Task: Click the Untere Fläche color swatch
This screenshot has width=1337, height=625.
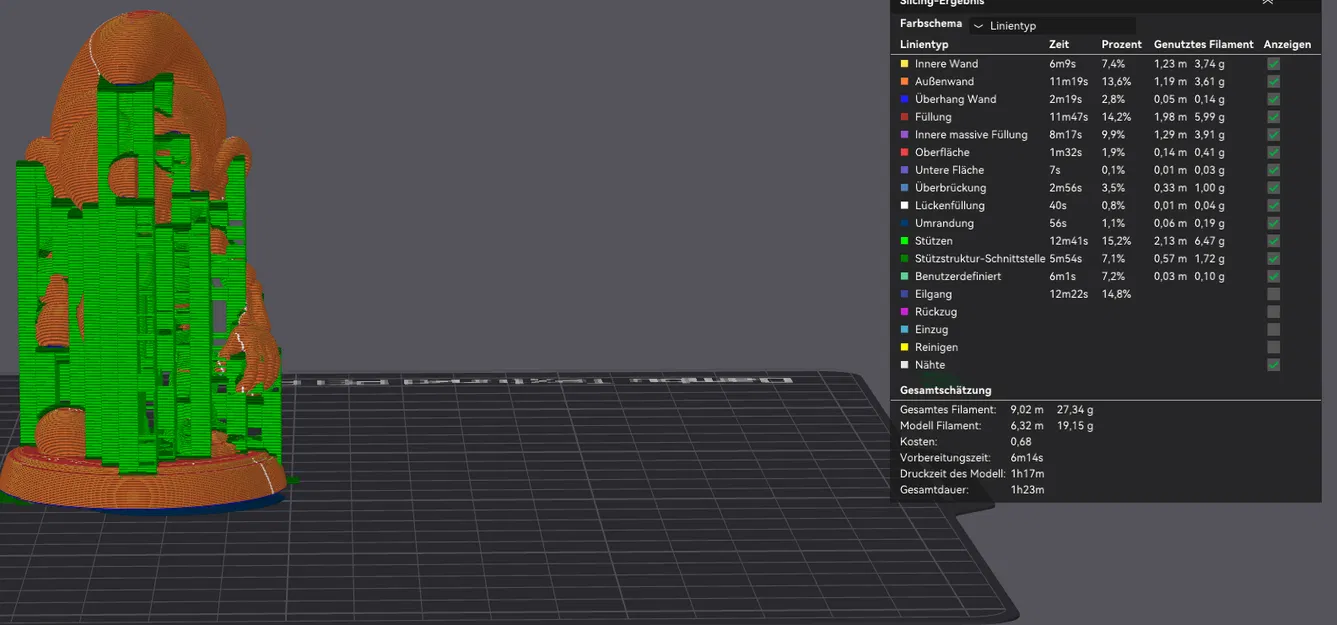Action: (x=904, y=170)
